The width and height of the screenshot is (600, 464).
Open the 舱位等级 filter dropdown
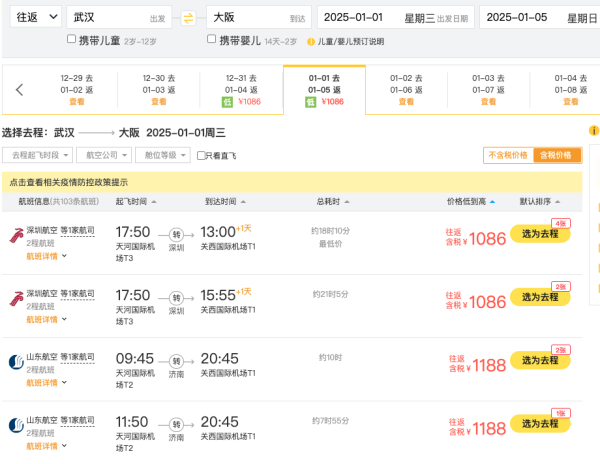pos(163,155)
